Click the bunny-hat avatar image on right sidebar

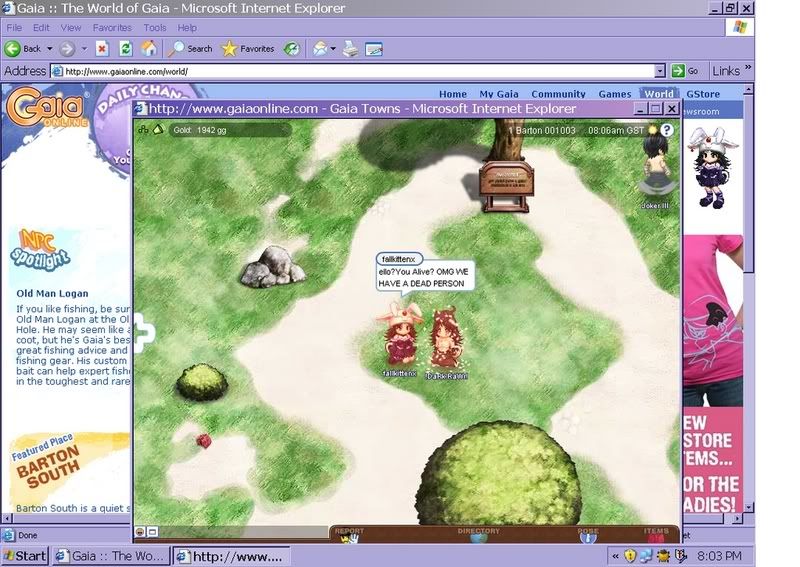(713, 168)
